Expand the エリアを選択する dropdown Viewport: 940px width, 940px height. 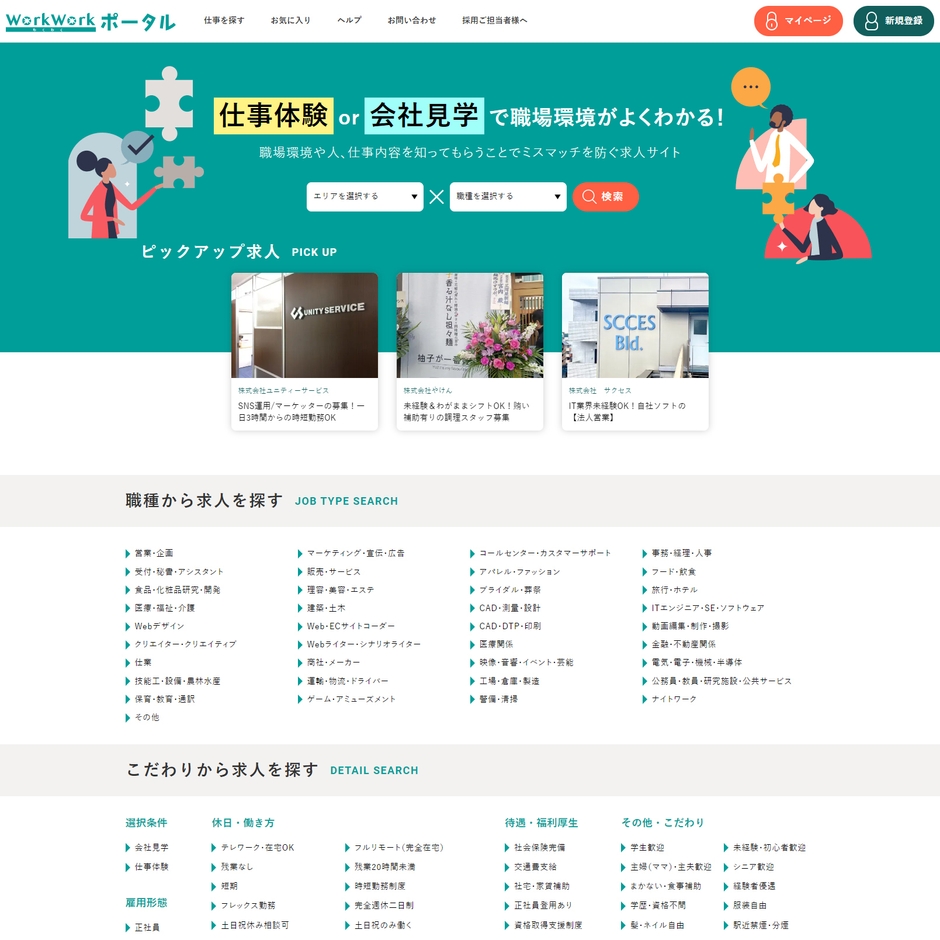[x=365, y=197]
